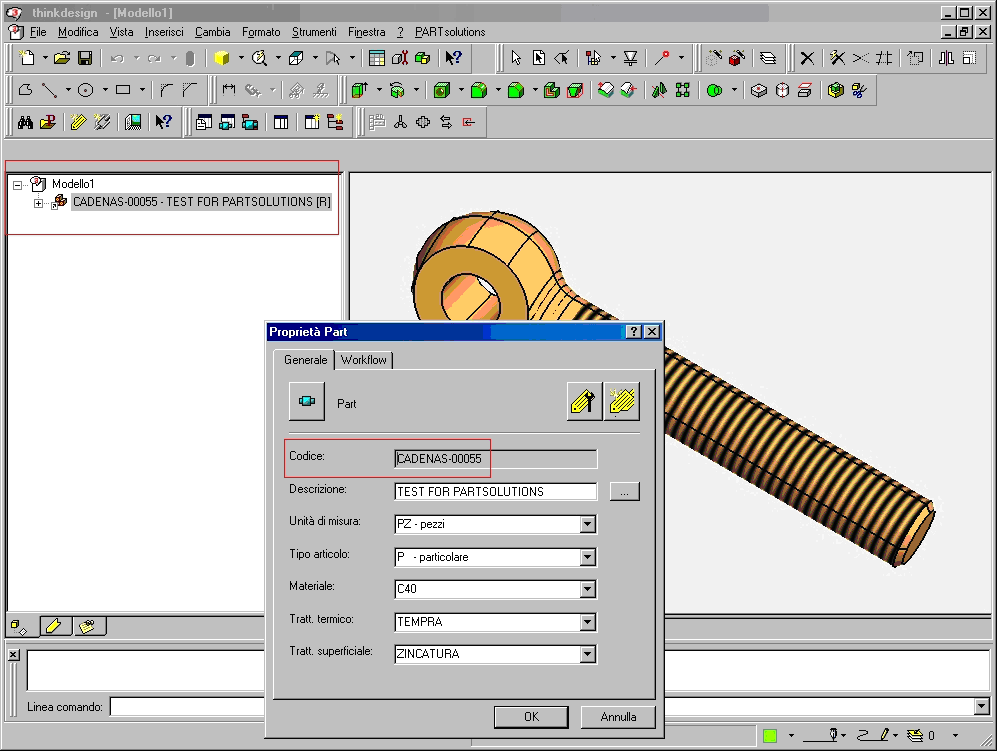Open the Materiale dropdown
Viewport: 997px width, 751px height.
[588, 589]
